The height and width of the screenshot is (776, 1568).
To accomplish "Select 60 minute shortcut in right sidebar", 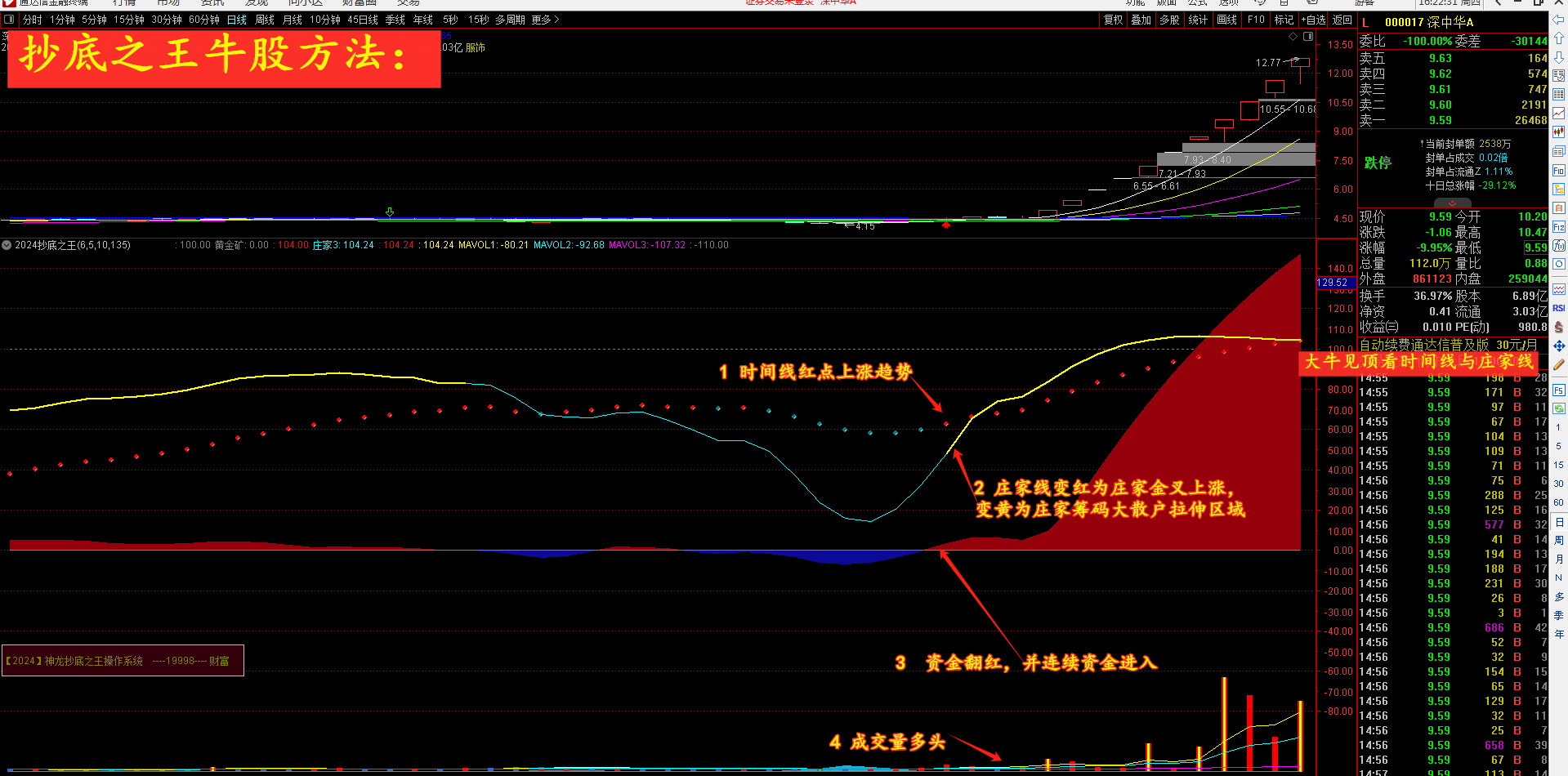I will pos(1559,502).
